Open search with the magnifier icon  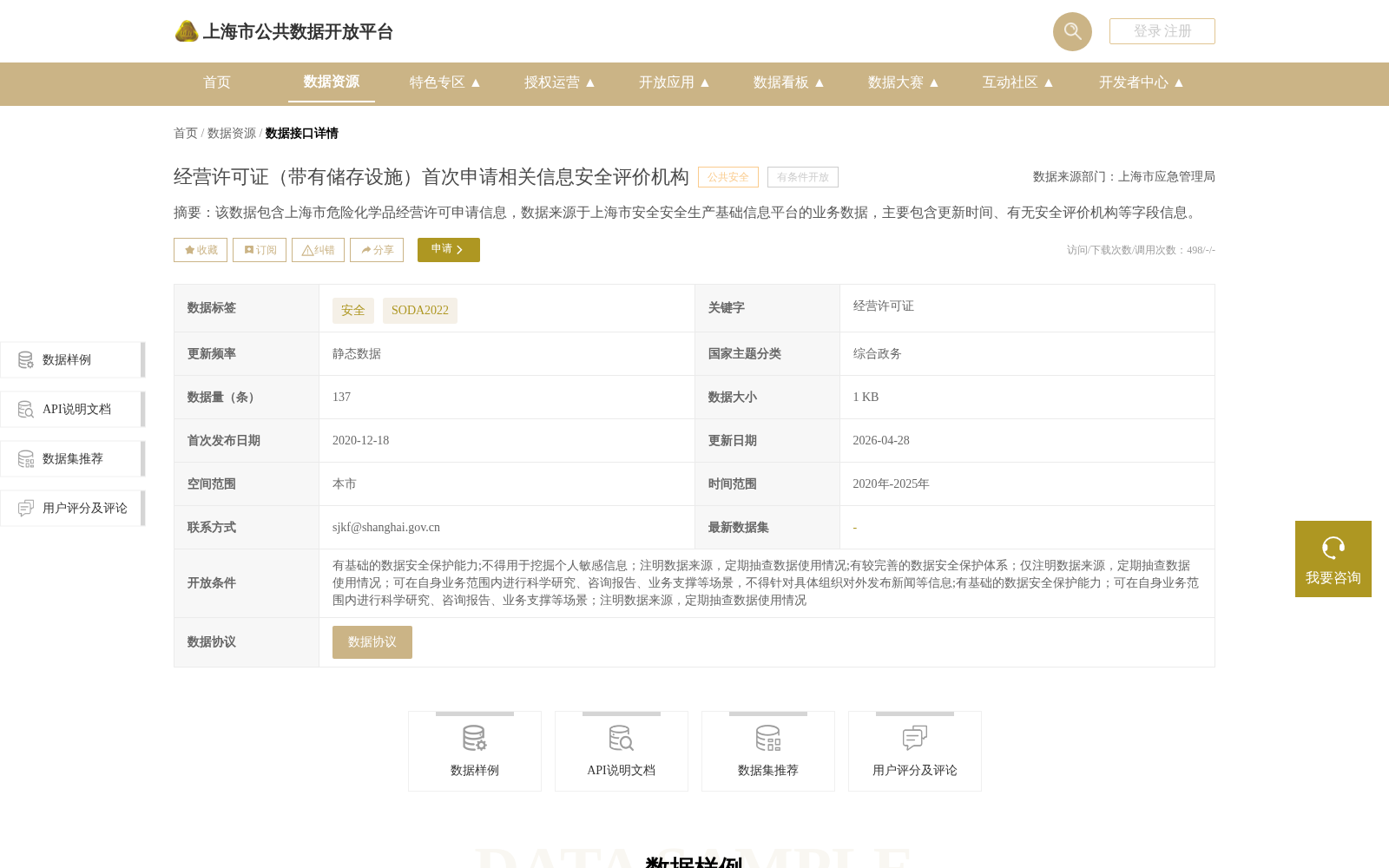coord(1072,31)
